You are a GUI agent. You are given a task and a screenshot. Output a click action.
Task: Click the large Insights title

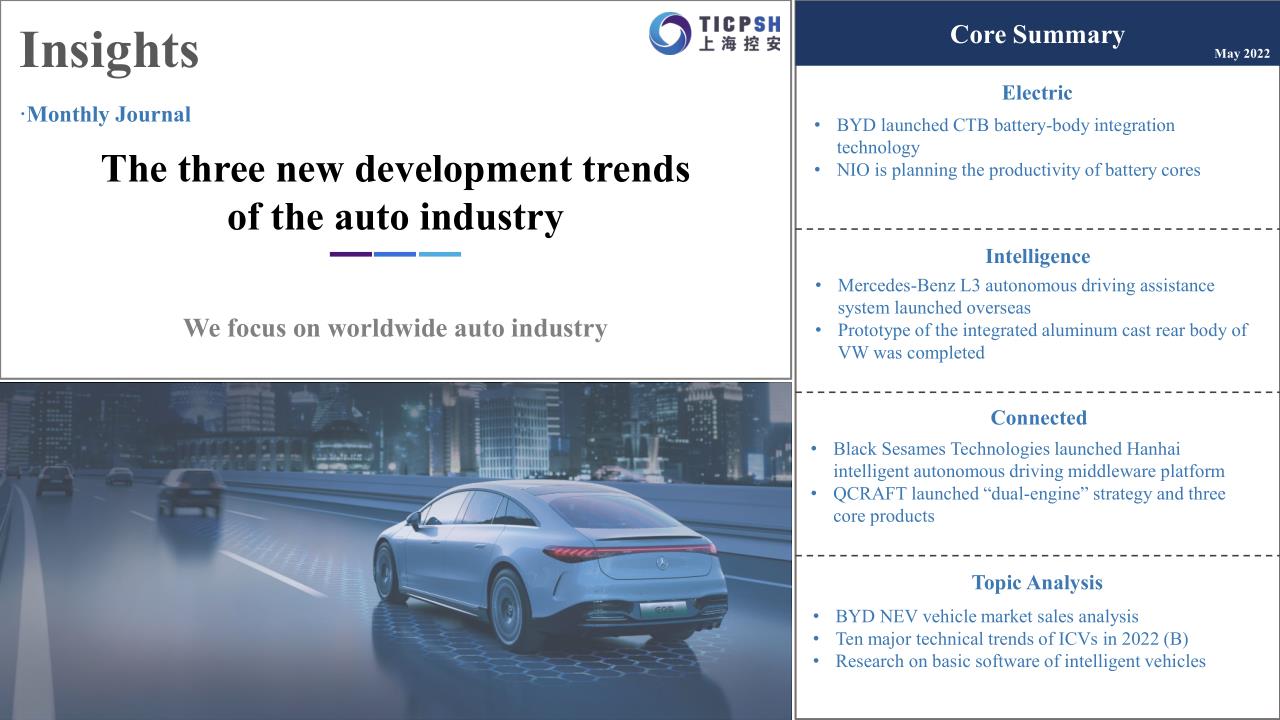pos(109,50)
